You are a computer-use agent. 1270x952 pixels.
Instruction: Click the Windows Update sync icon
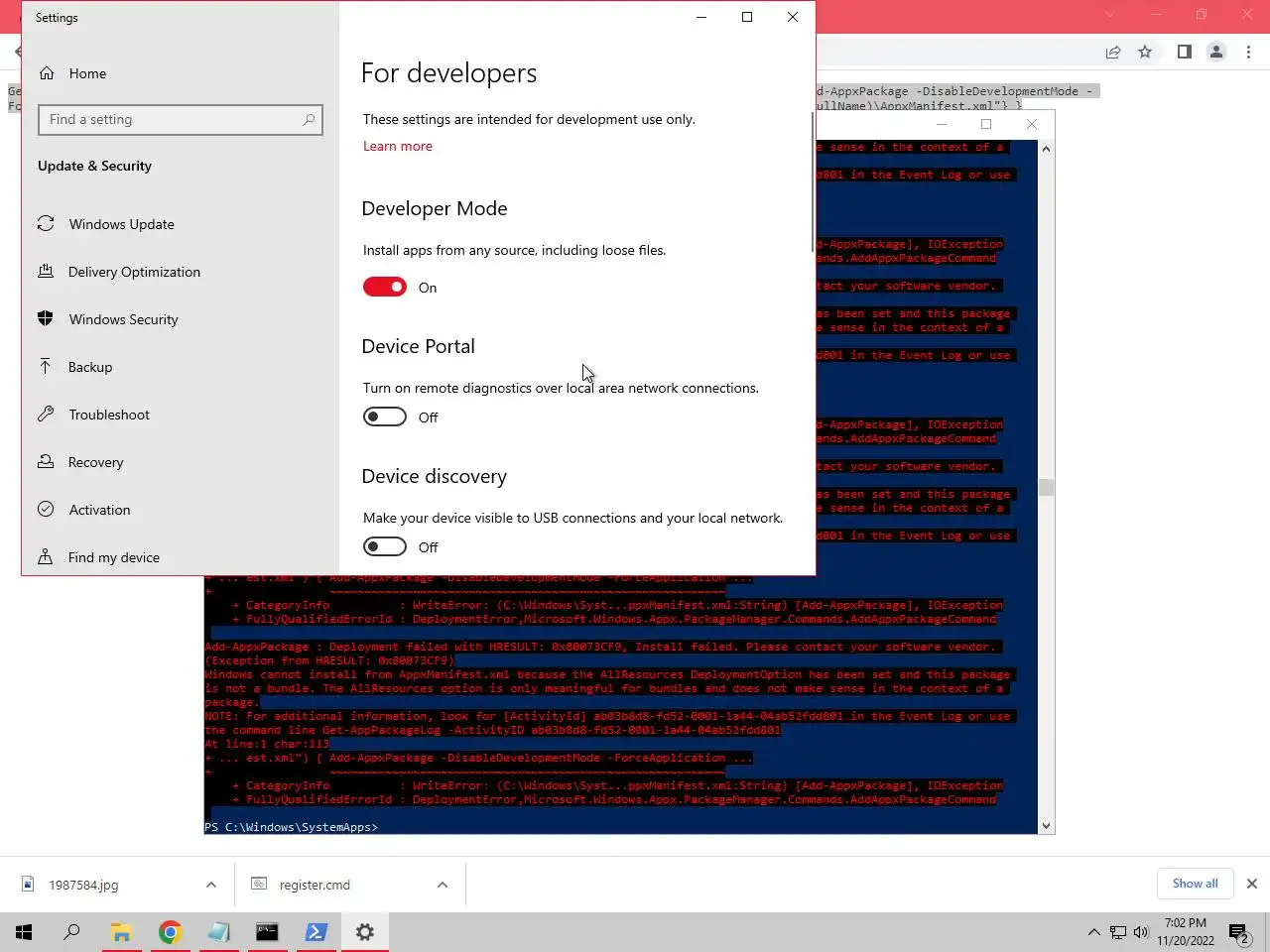click(46, 224)
